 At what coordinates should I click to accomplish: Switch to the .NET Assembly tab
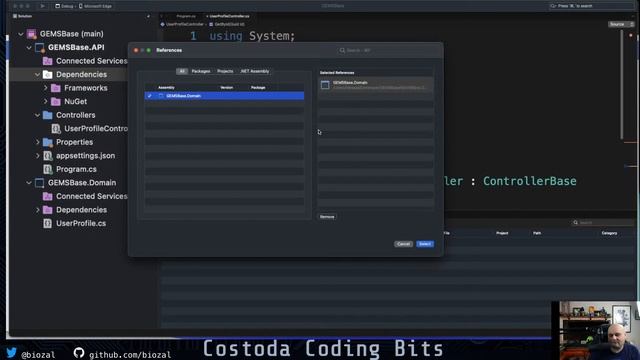click(x=255, y=71)
